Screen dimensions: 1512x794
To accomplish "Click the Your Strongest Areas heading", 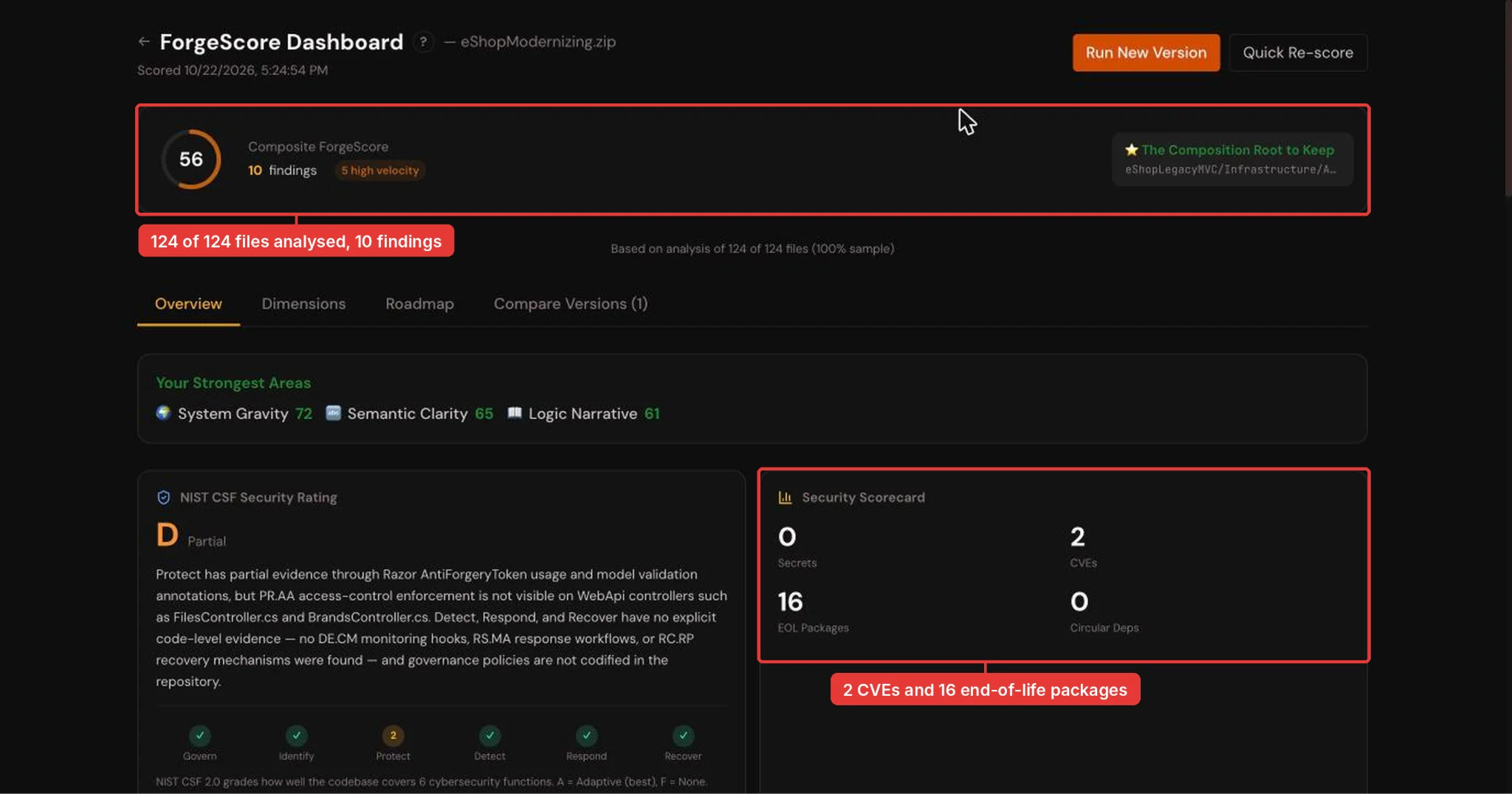I will coord(233,383).
